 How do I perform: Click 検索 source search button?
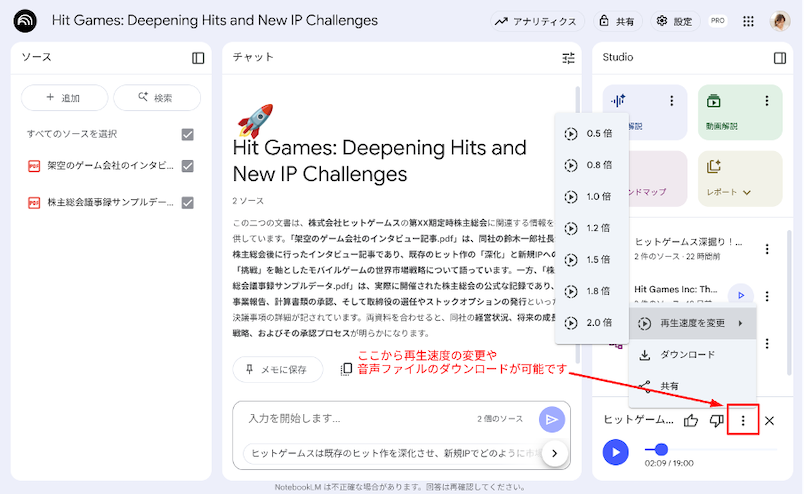(x=156, y=97)
